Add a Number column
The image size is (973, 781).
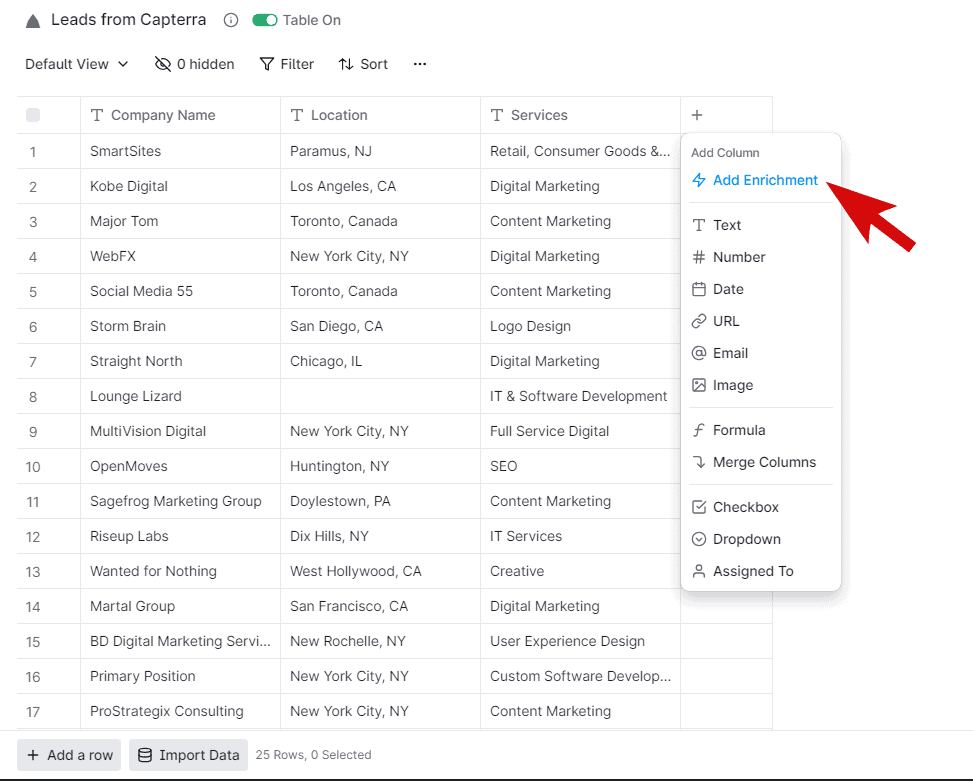761,257
